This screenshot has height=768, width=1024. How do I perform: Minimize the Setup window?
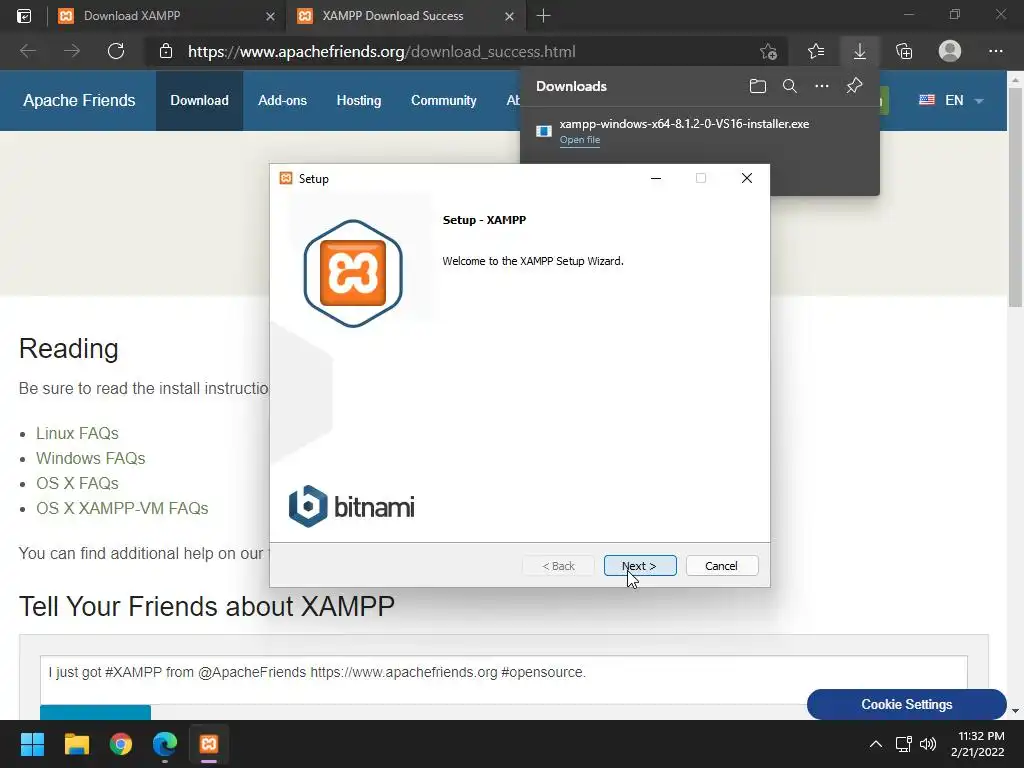(x=656, y=178)
